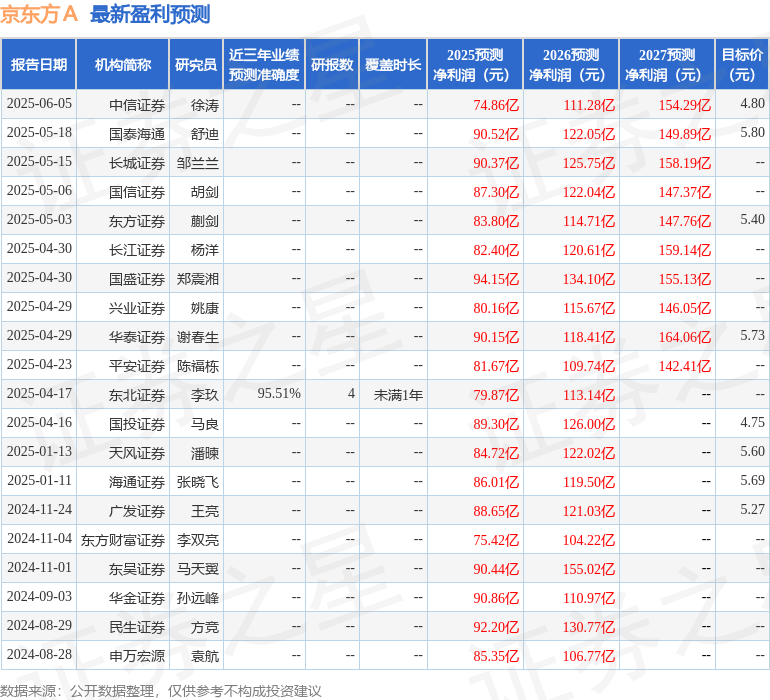Viewport: 770px width, 700px height.
Task: Click the 5.80 target price
Action: click(752, 133)
